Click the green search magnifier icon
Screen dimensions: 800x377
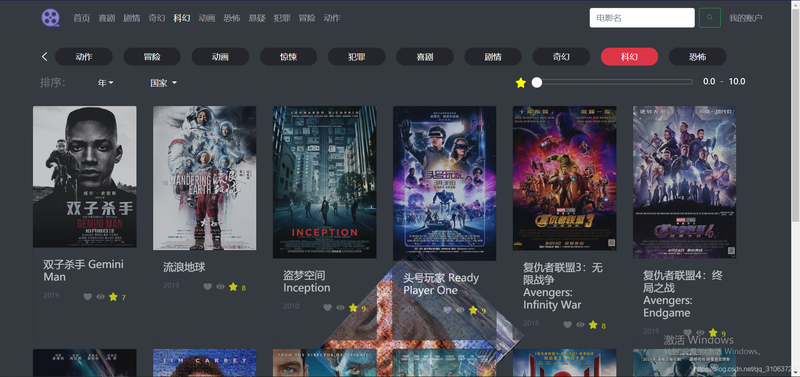coord(710,18)
